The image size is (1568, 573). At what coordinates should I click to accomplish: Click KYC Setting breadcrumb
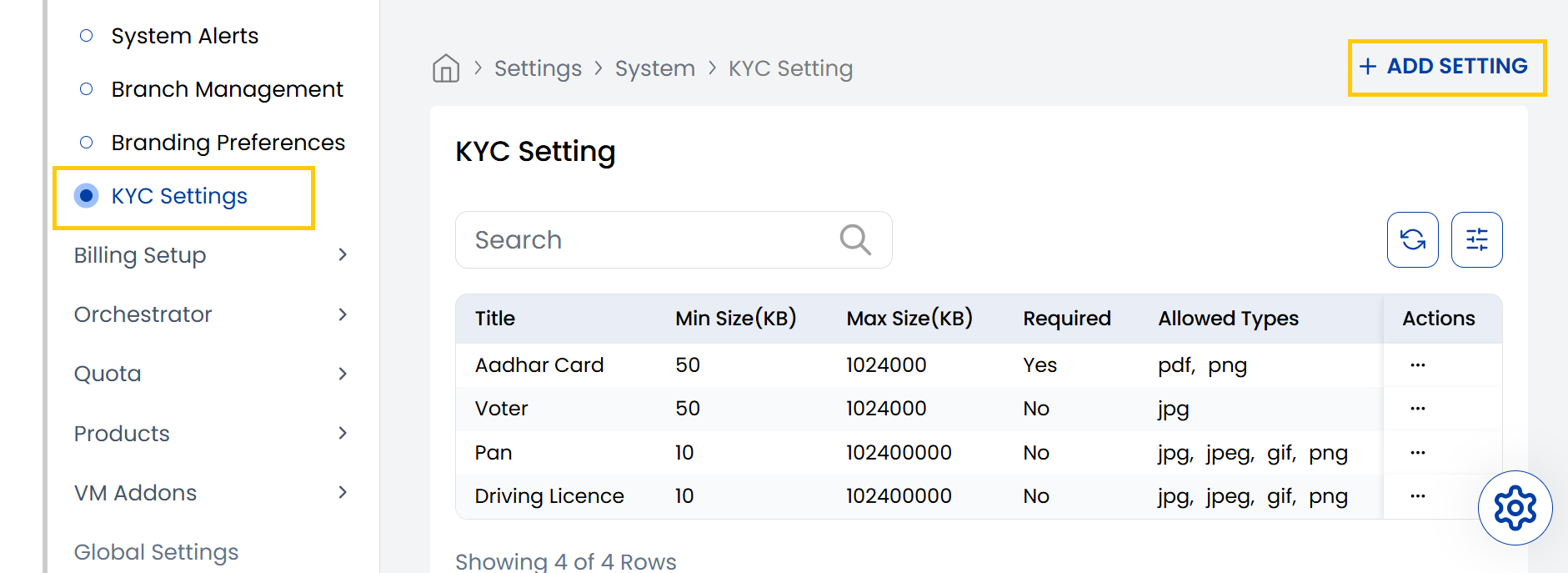pos(790,68)
